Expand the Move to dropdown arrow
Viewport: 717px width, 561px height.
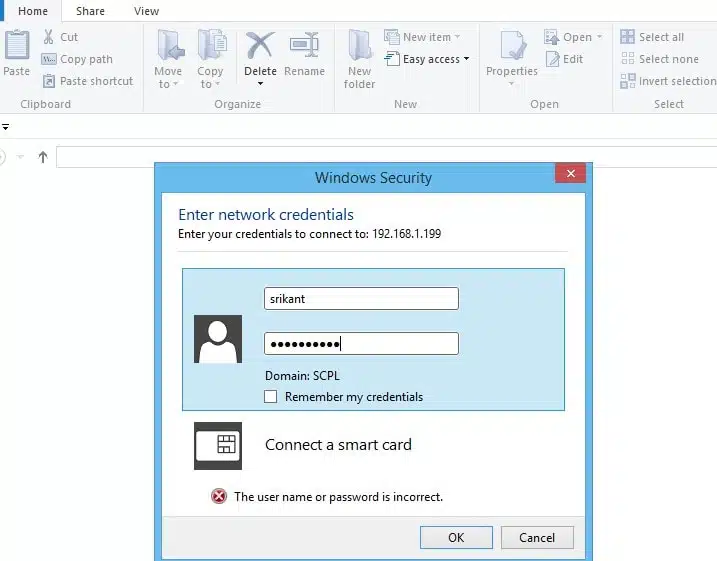coord(176,84)
